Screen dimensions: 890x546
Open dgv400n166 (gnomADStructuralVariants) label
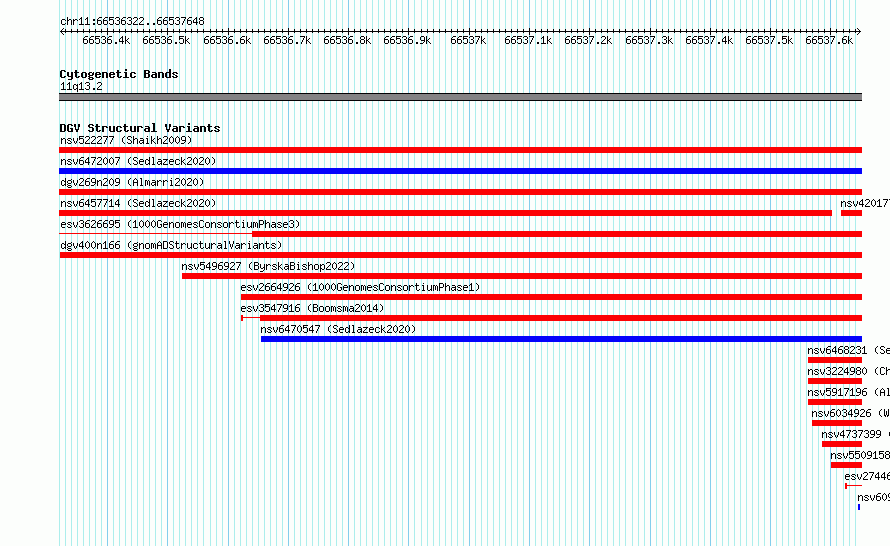click(171, 245)
